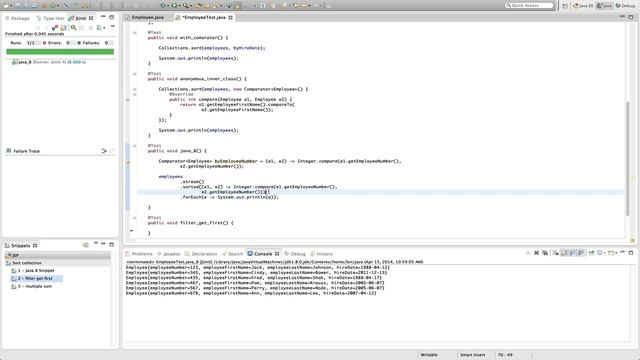
Task: Collapse the java_8 method fold marker
Action: pyautogui.click(x=135, y=146)
